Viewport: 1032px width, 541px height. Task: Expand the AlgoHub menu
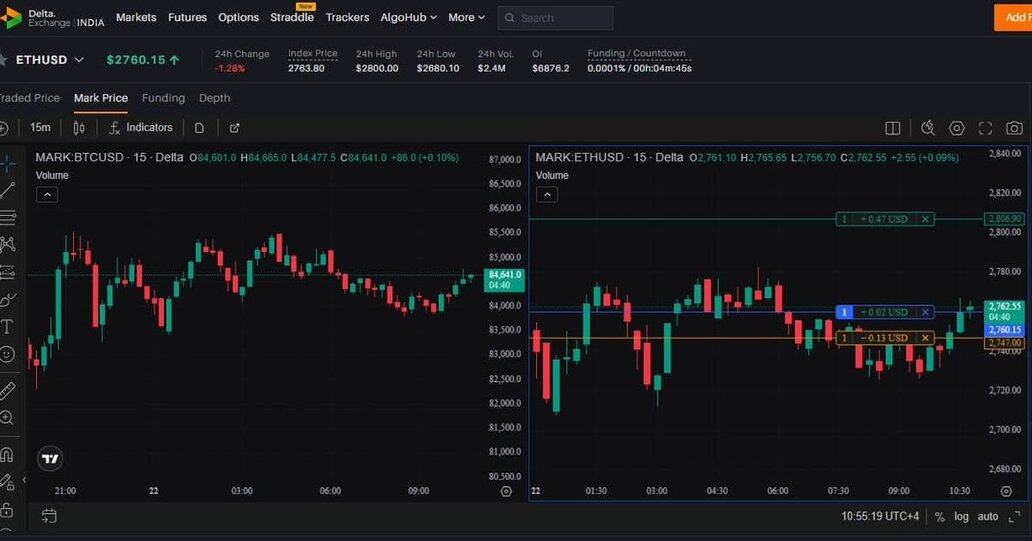tap(408, 17)
